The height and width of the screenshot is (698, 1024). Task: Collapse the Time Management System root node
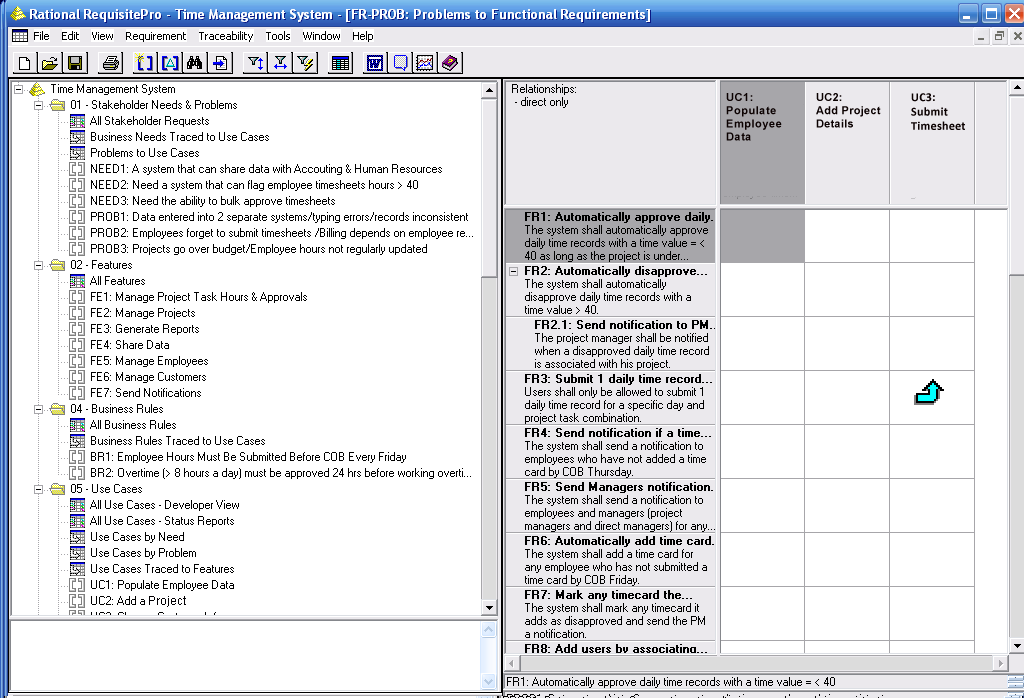[x=18, y=89]
